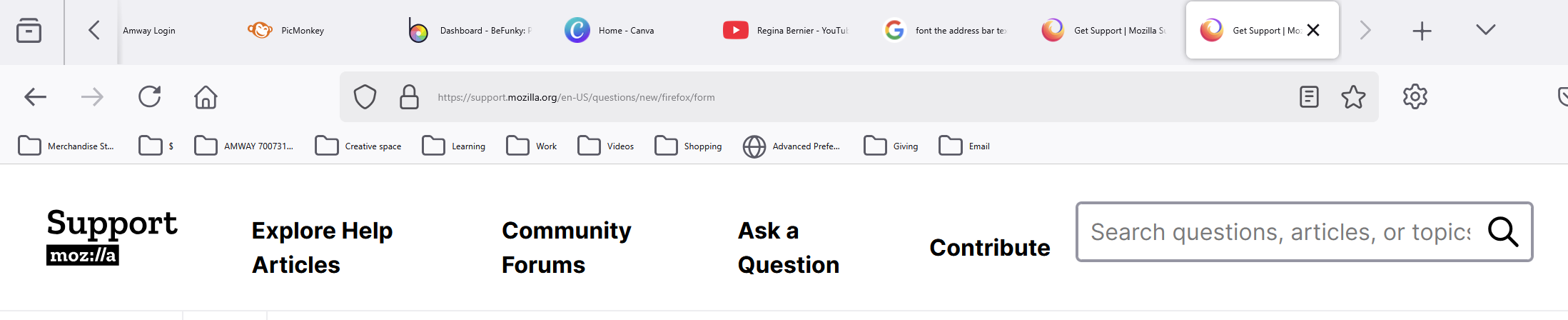
Task: Open the Community Forums link
Action: [x=566, y=247]
